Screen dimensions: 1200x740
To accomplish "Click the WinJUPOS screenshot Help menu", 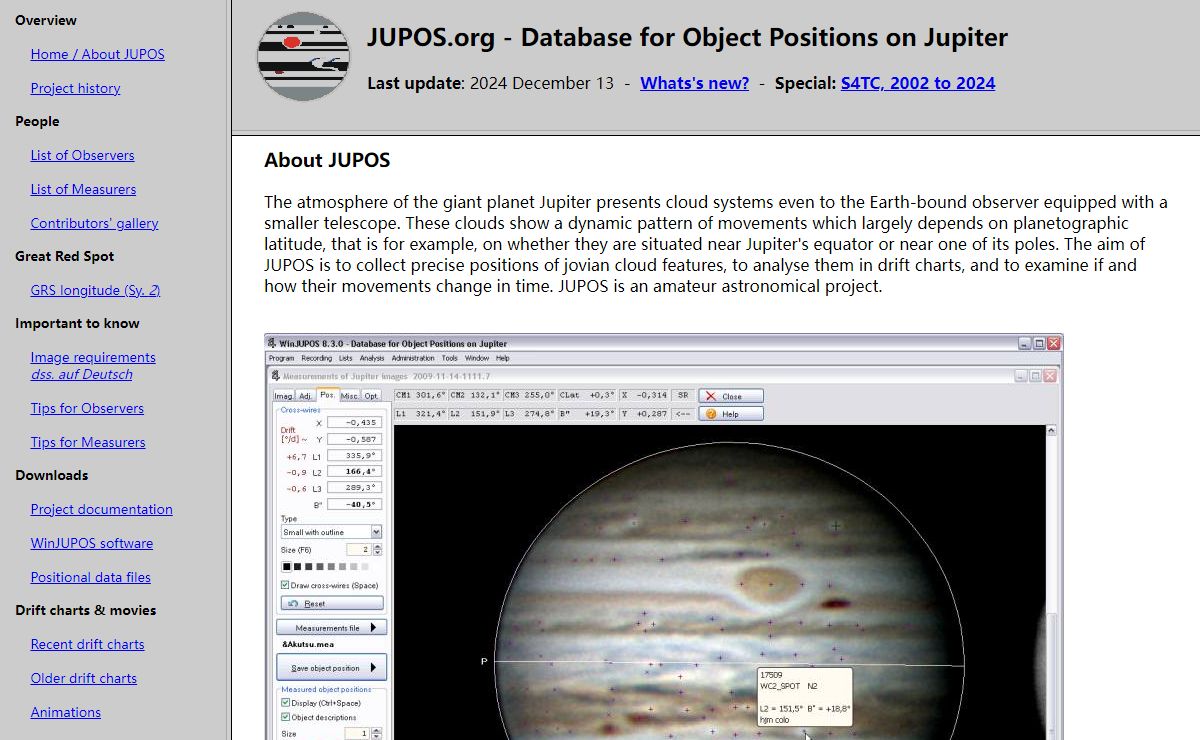I will (502, 358).
